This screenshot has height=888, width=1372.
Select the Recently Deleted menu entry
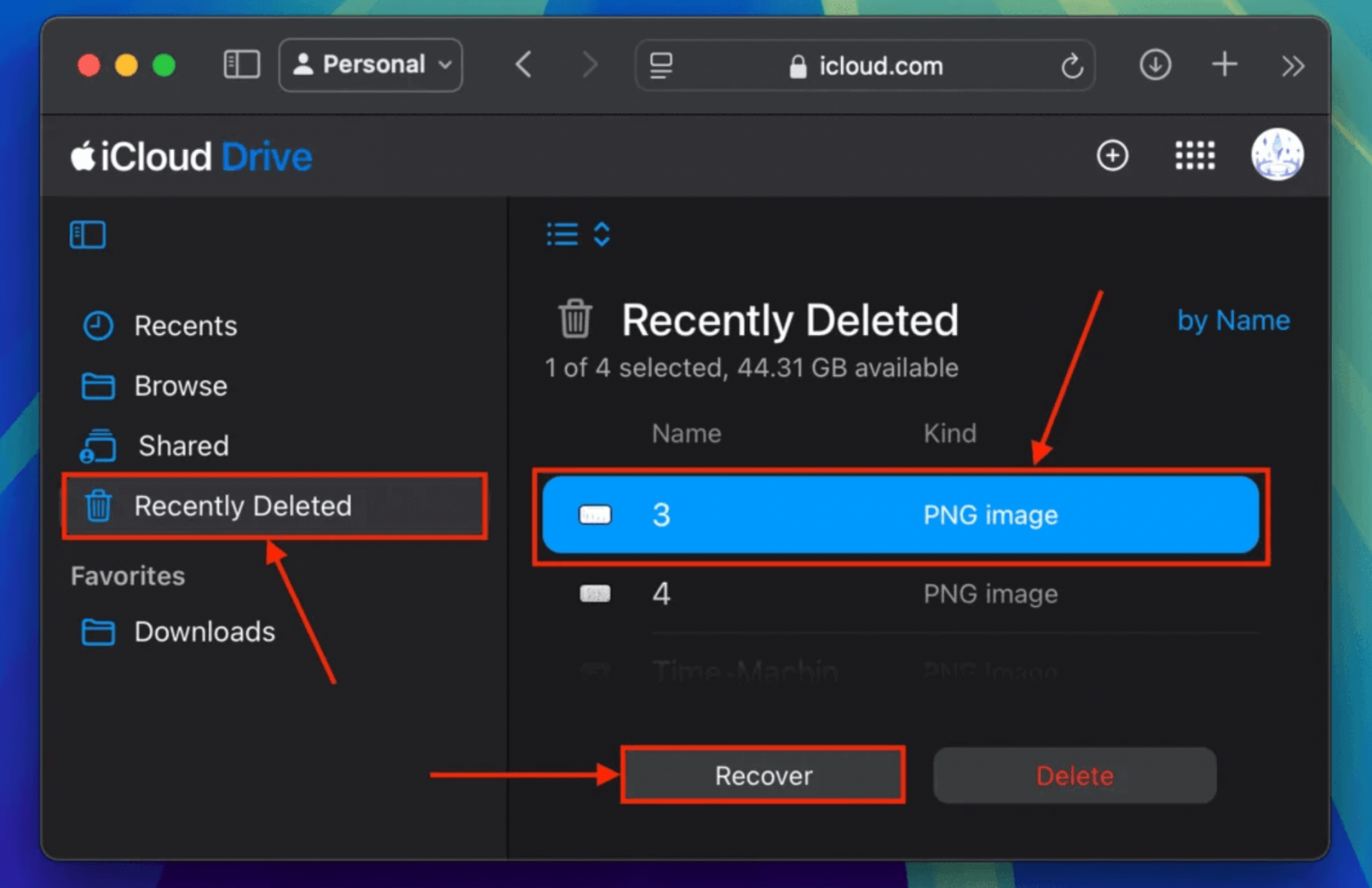click(243, 507)
